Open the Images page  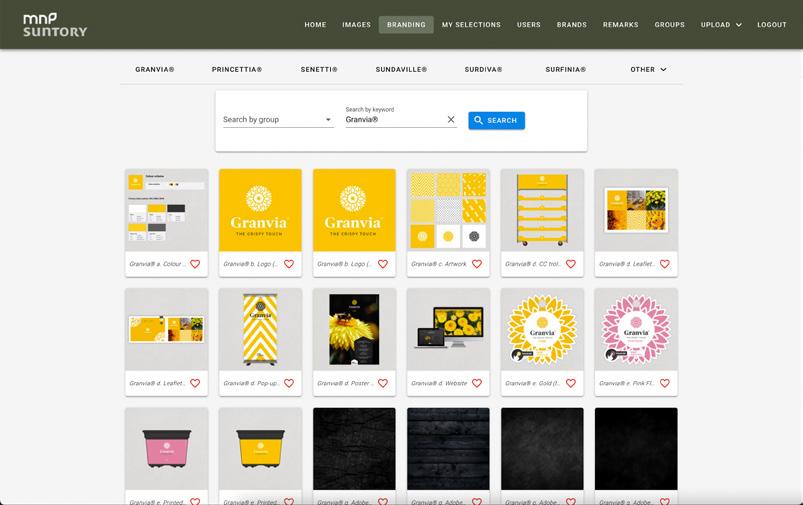tap(356, 25)
